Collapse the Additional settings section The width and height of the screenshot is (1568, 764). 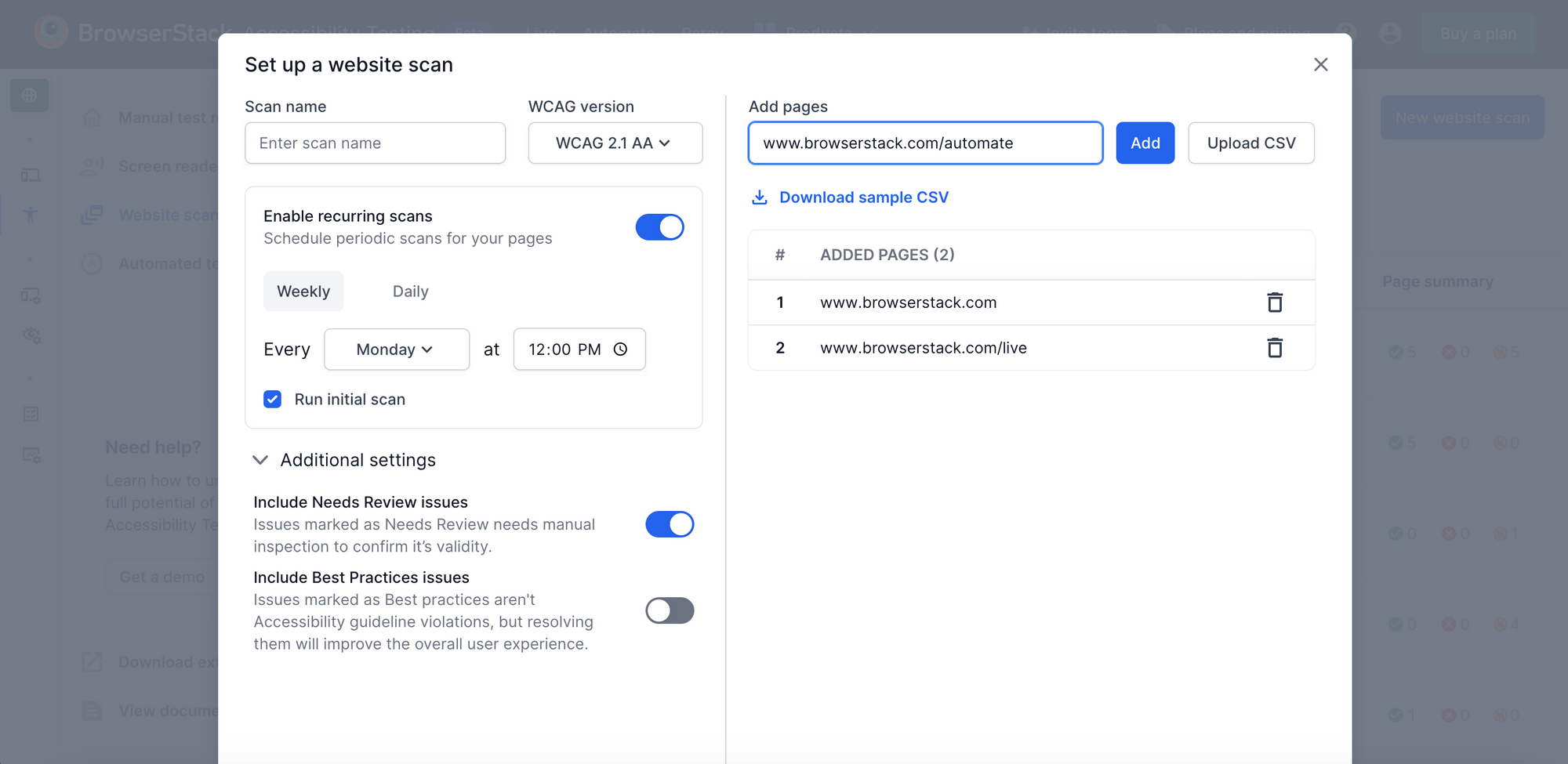point(260,460)
